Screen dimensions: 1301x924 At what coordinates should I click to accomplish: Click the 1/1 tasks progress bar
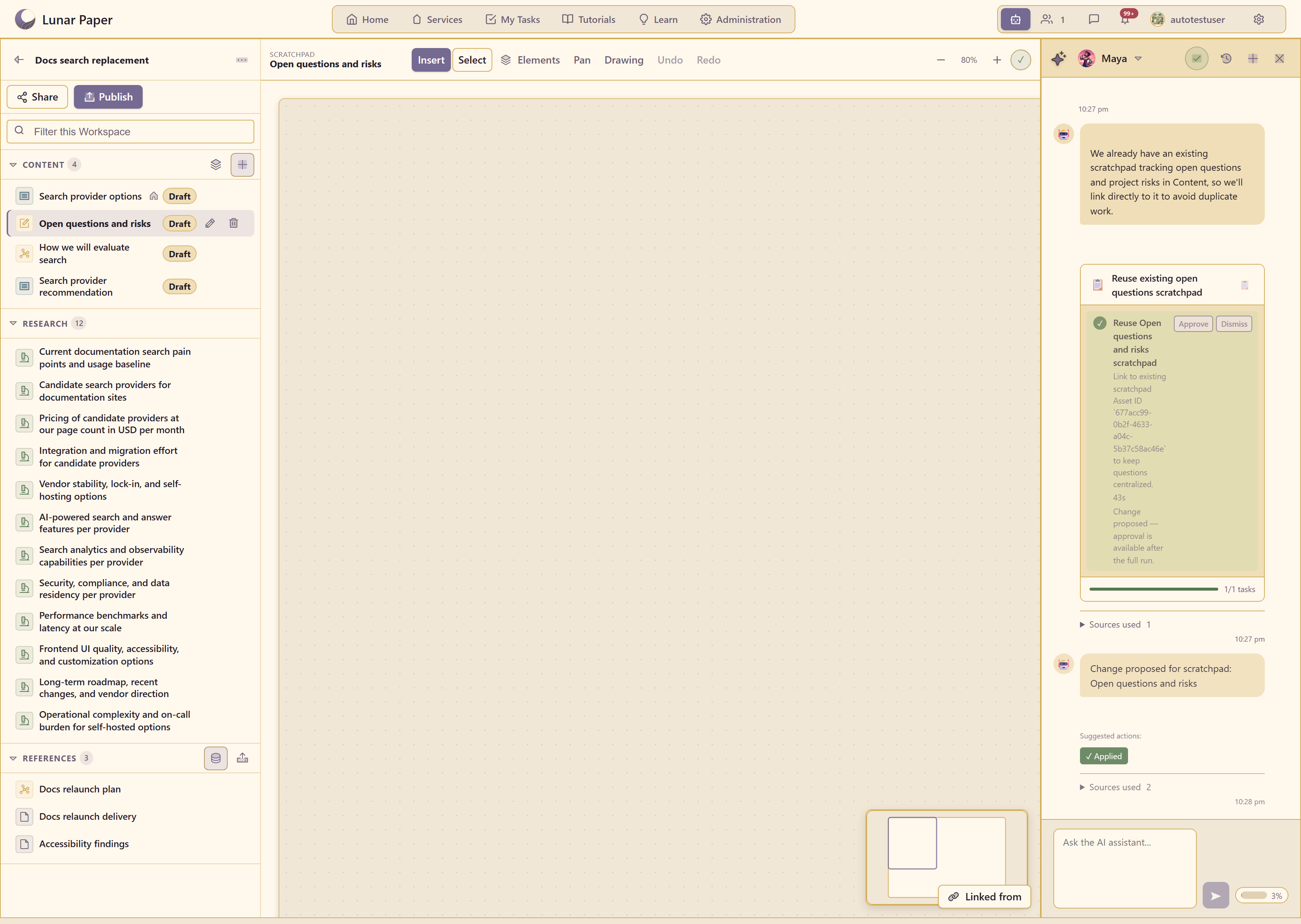[x=1153, y=589]
